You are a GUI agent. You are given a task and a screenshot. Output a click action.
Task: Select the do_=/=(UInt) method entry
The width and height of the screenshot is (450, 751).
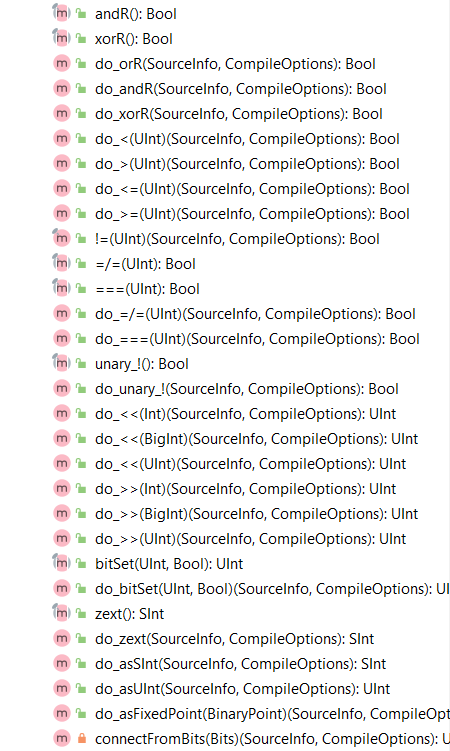pos(255,314)
